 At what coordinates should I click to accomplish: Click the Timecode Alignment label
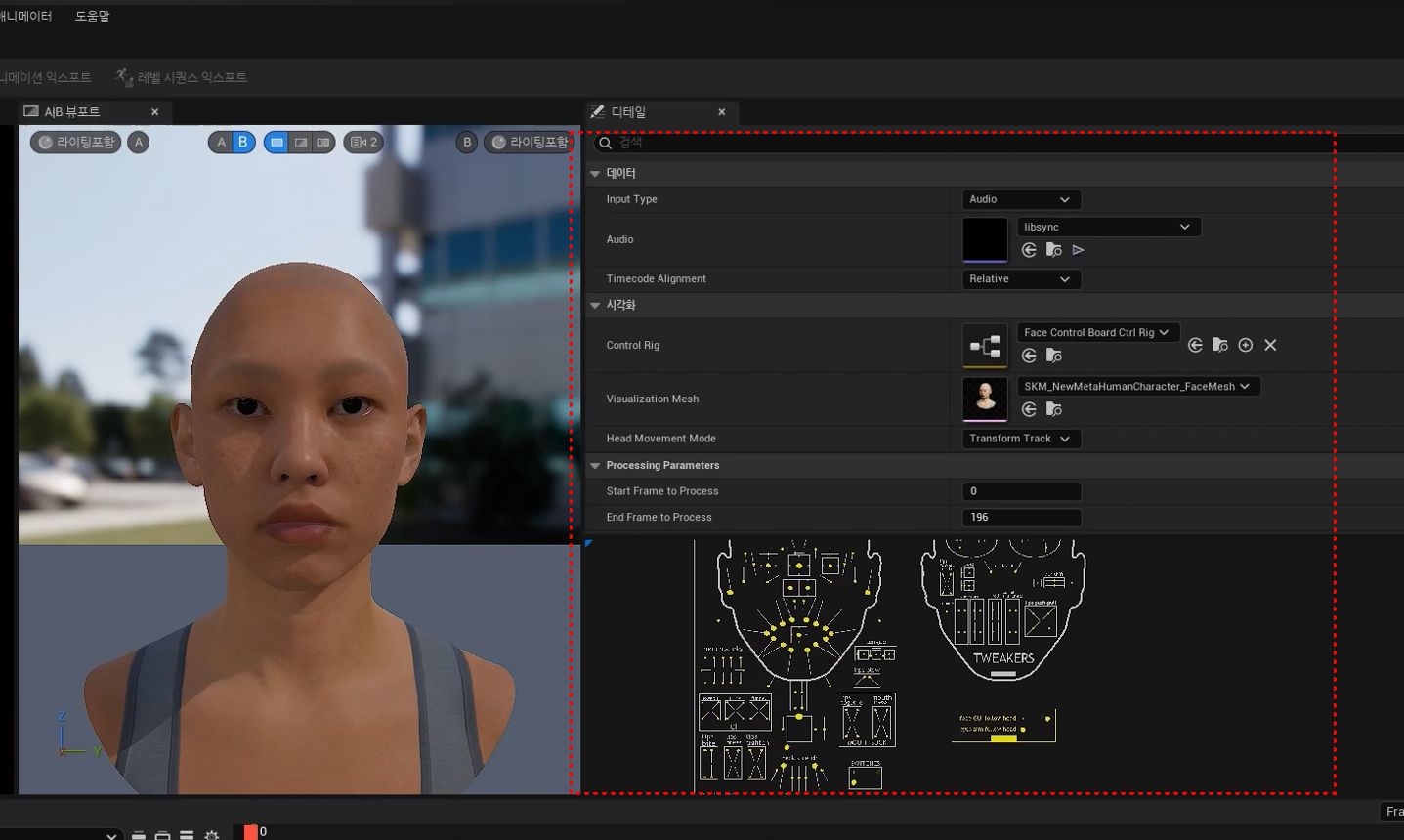point(656,279)
